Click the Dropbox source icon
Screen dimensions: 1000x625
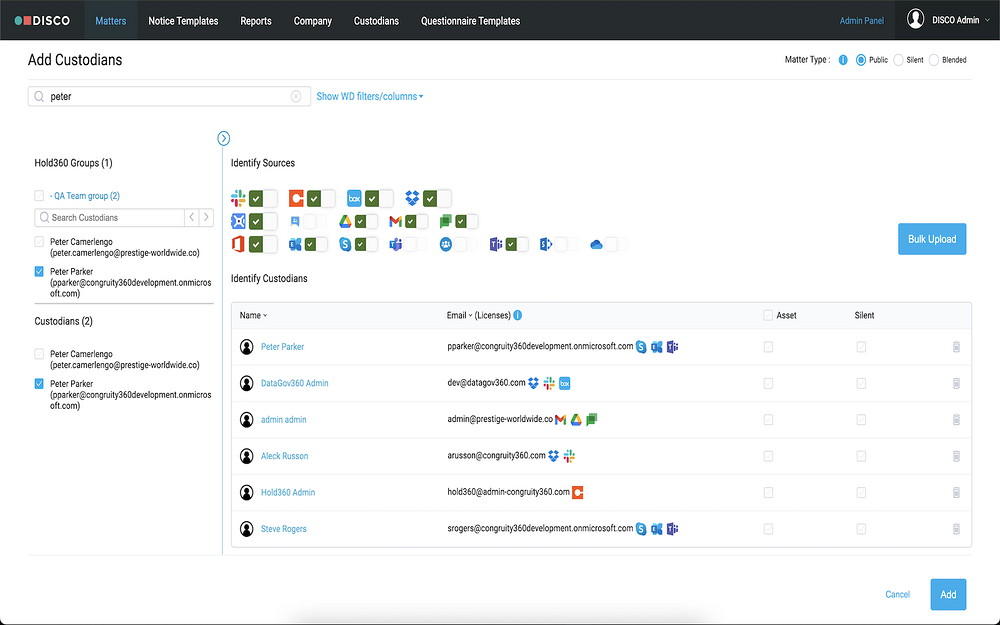412,198
